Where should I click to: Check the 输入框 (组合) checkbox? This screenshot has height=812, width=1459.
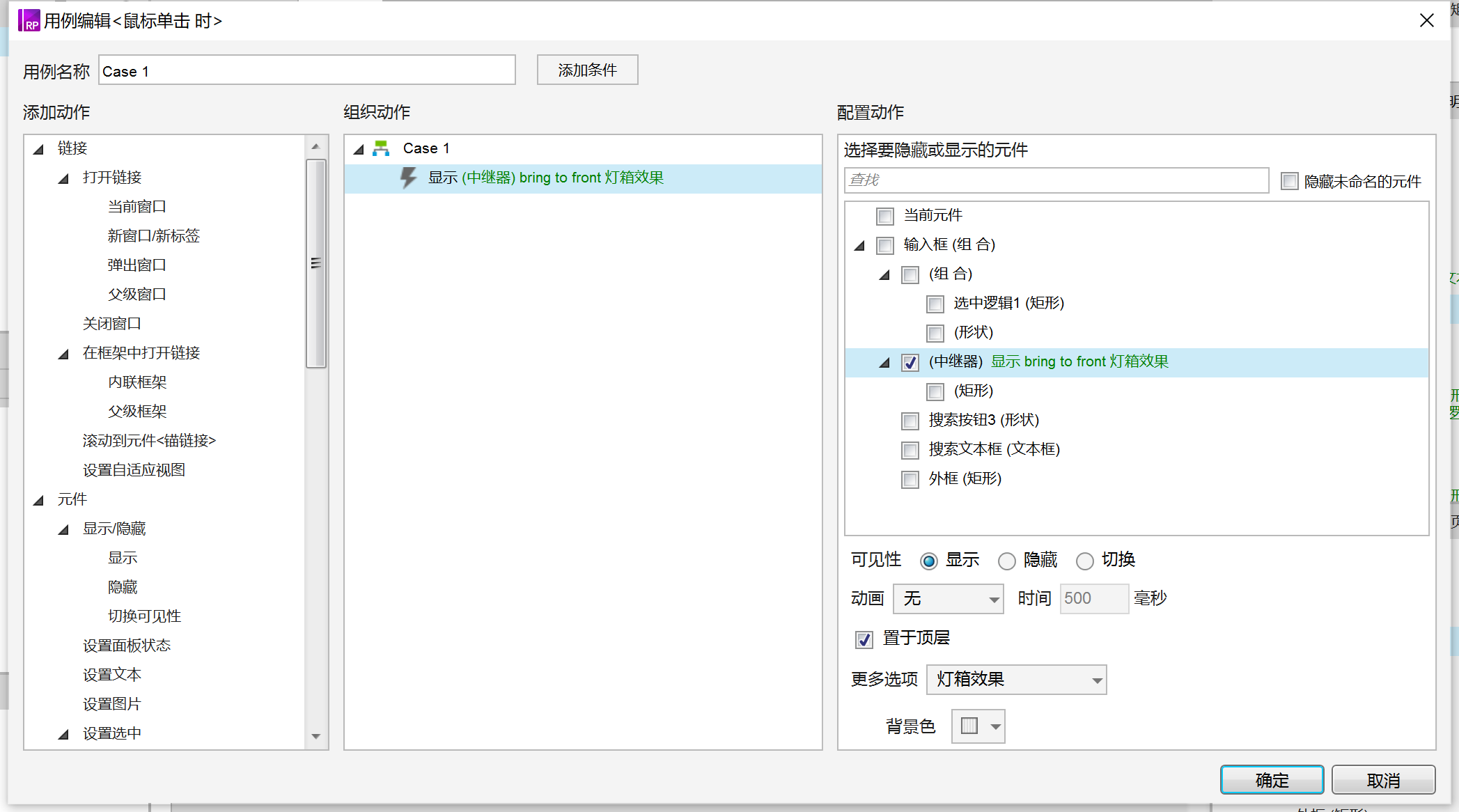pyautogui.click(x=885, y=245)
